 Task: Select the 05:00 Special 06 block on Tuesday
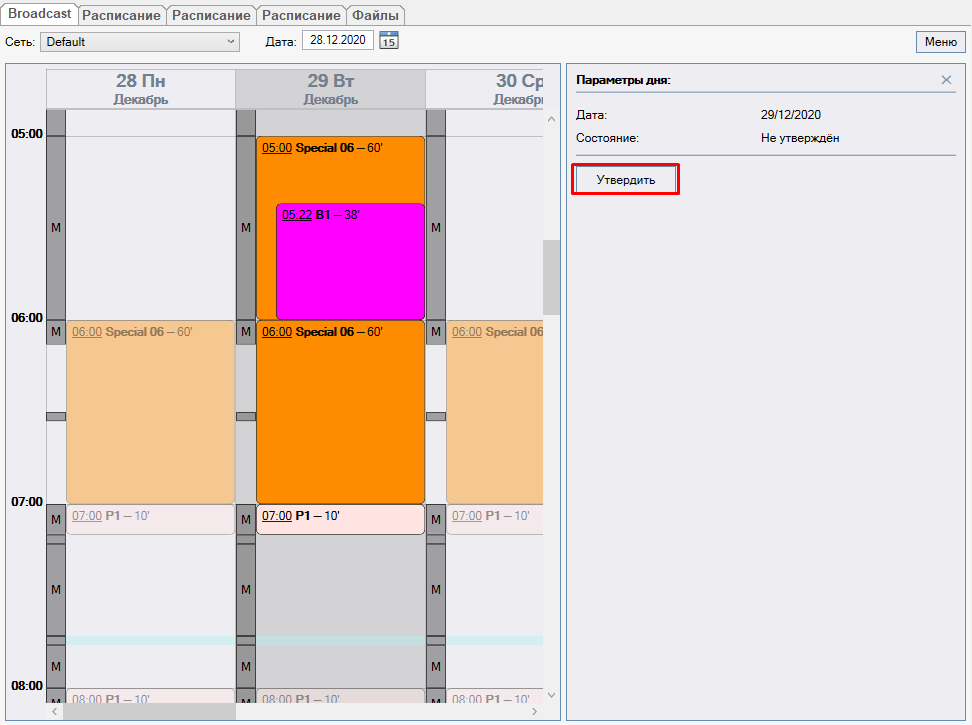pos(340,169)
